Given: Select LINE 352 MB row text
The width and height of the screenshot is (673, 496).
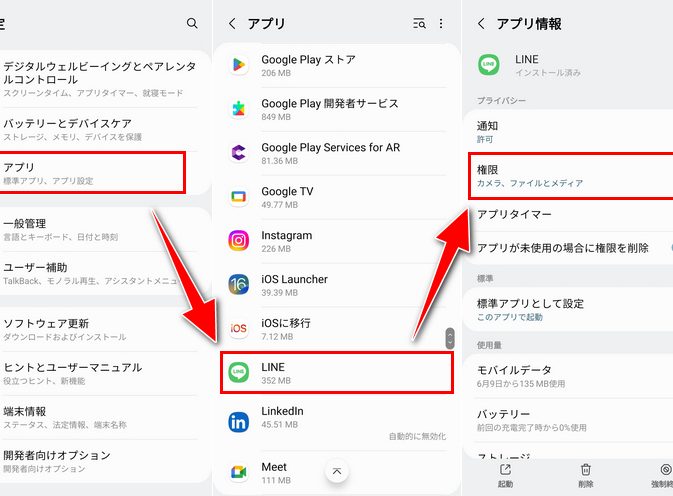Looking at the screenshot, I should pyautogui.click(x=276, y=373).
